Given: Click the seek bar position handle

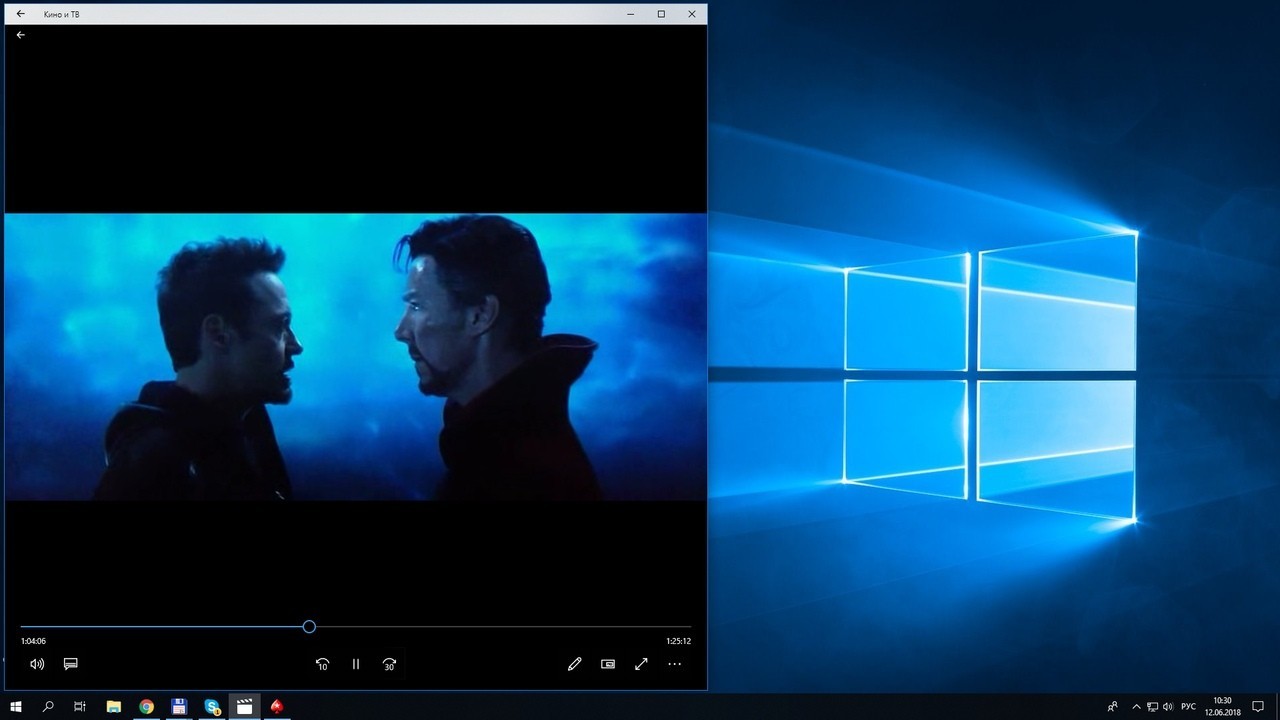Looking at the screenshot, I should pyautogui.click(x=309, y=627).
